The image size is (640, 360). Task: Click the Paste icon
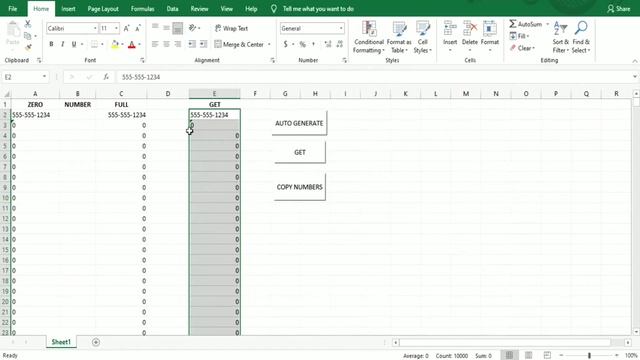(x=13, y=32)
